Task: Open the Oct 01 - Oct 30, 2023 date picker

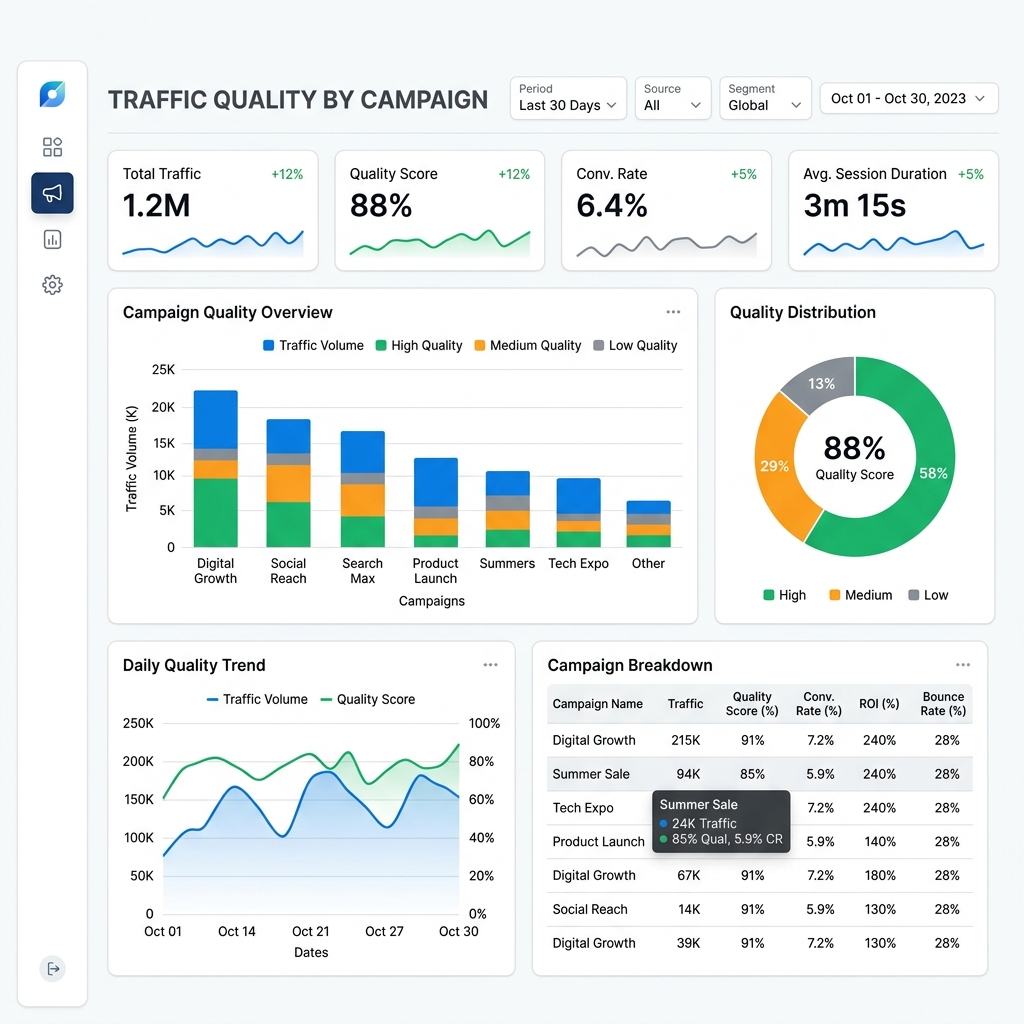Action: [x=908, y=99]
